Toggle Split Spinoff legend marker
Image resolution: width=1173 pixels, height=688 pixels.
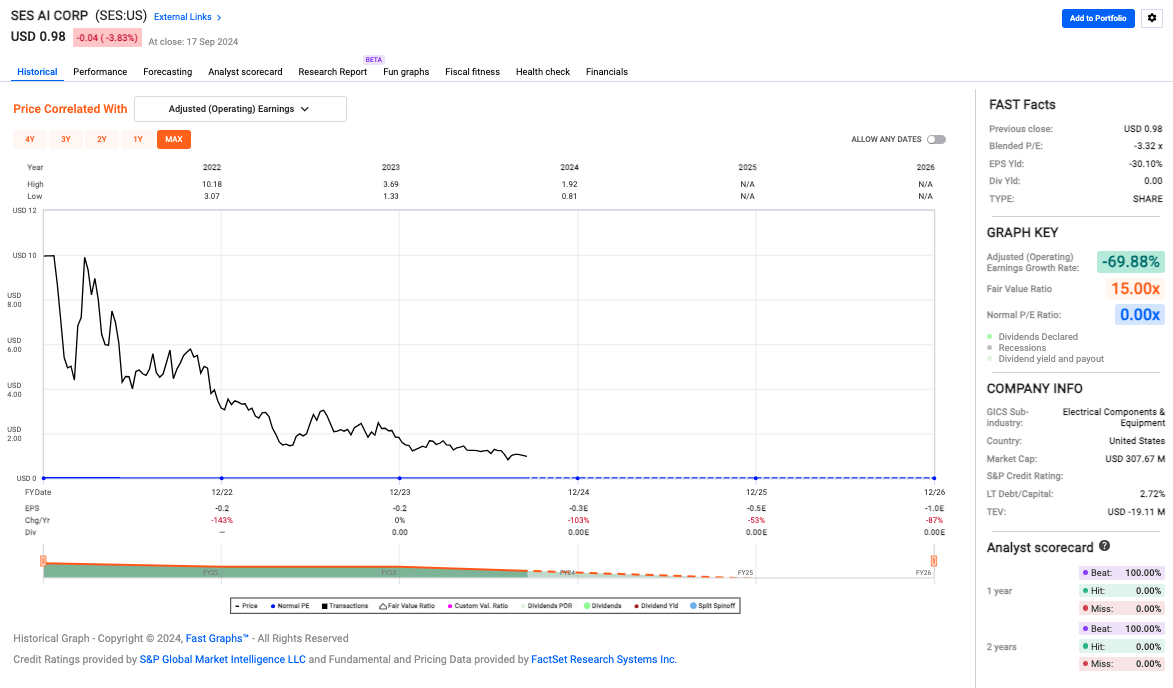(x=694, y=606)
